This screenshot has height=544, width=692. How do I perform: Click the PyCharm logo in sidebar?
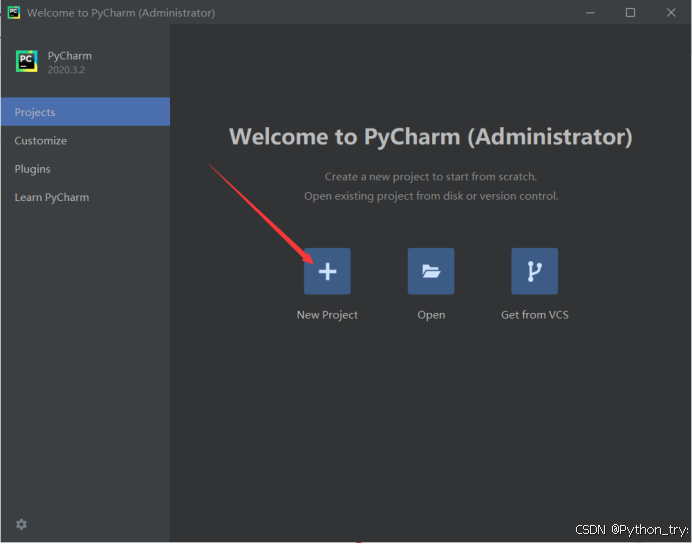click(26, 61)
